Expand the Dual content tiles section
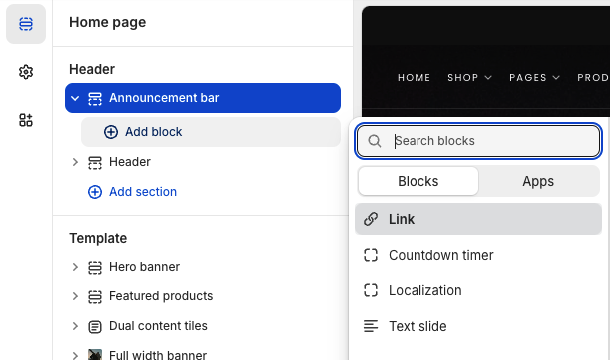The height and width of the screenshot is (360, 610). 75,326
